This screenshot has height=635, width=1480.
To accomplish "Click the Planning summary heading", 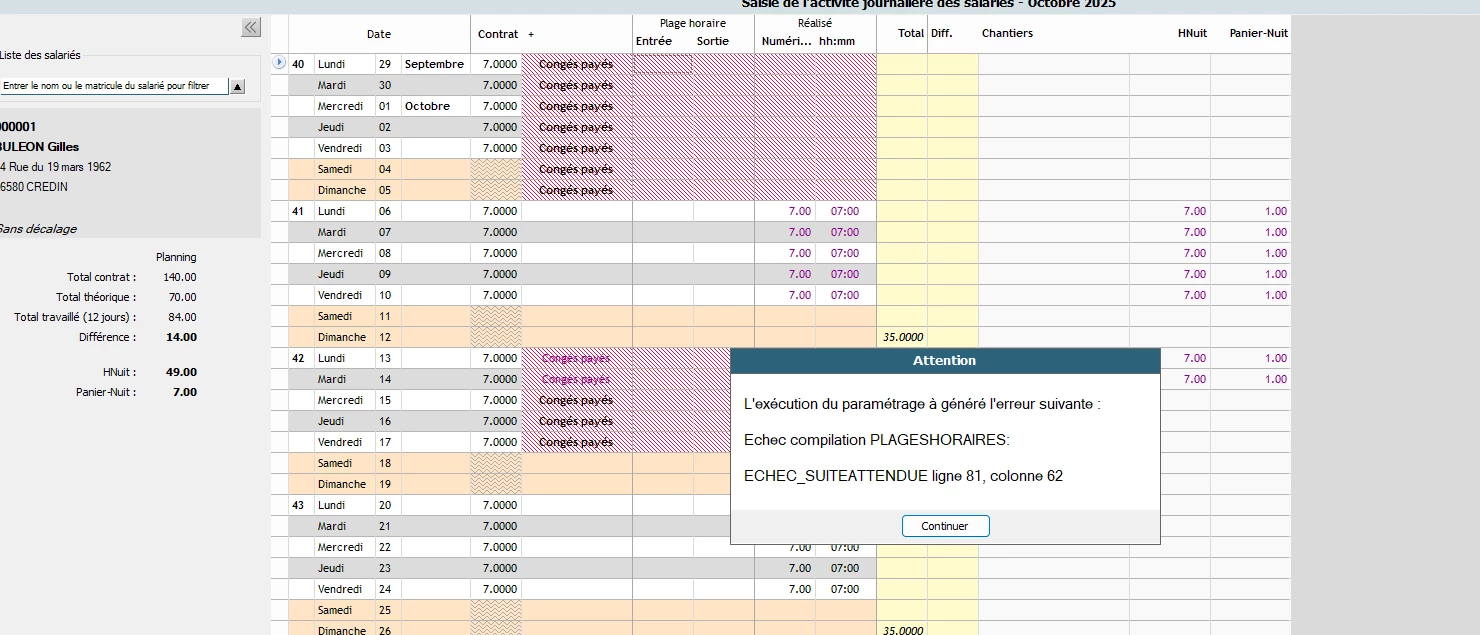I will tap(176, 257).
